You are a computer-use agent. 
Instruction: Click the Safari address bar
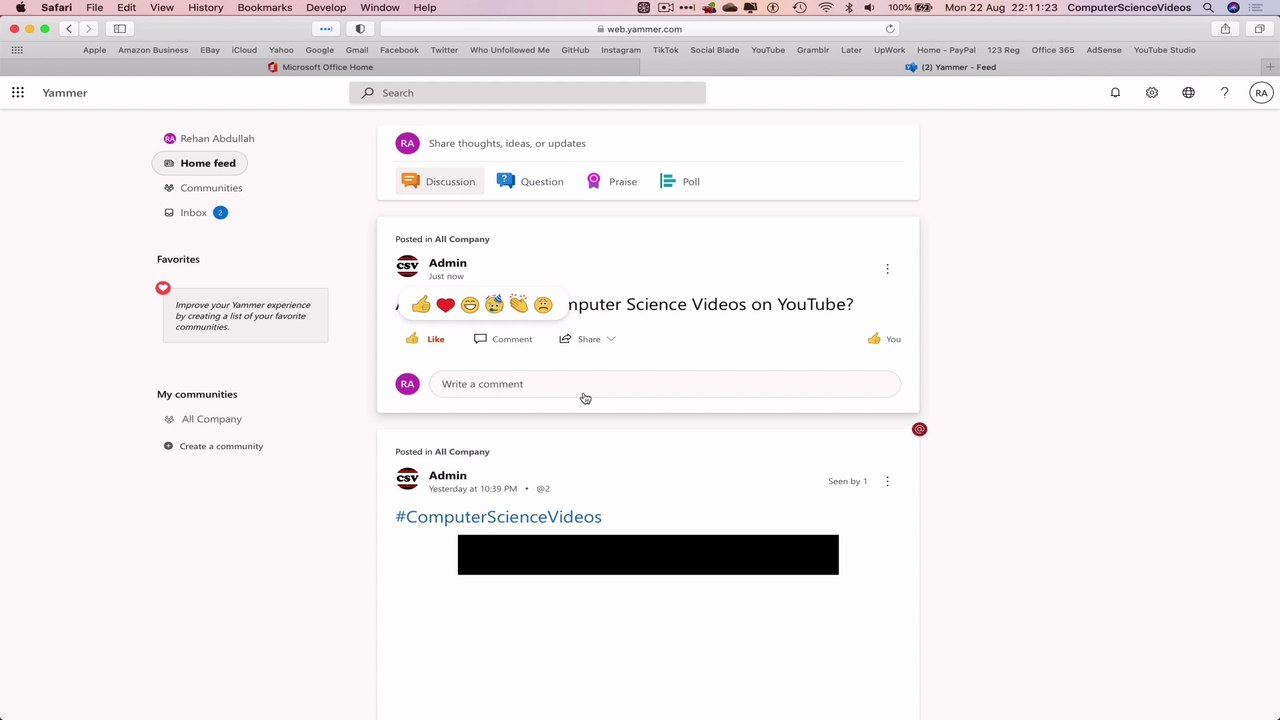pyautogui.click(x=640, y=29)
